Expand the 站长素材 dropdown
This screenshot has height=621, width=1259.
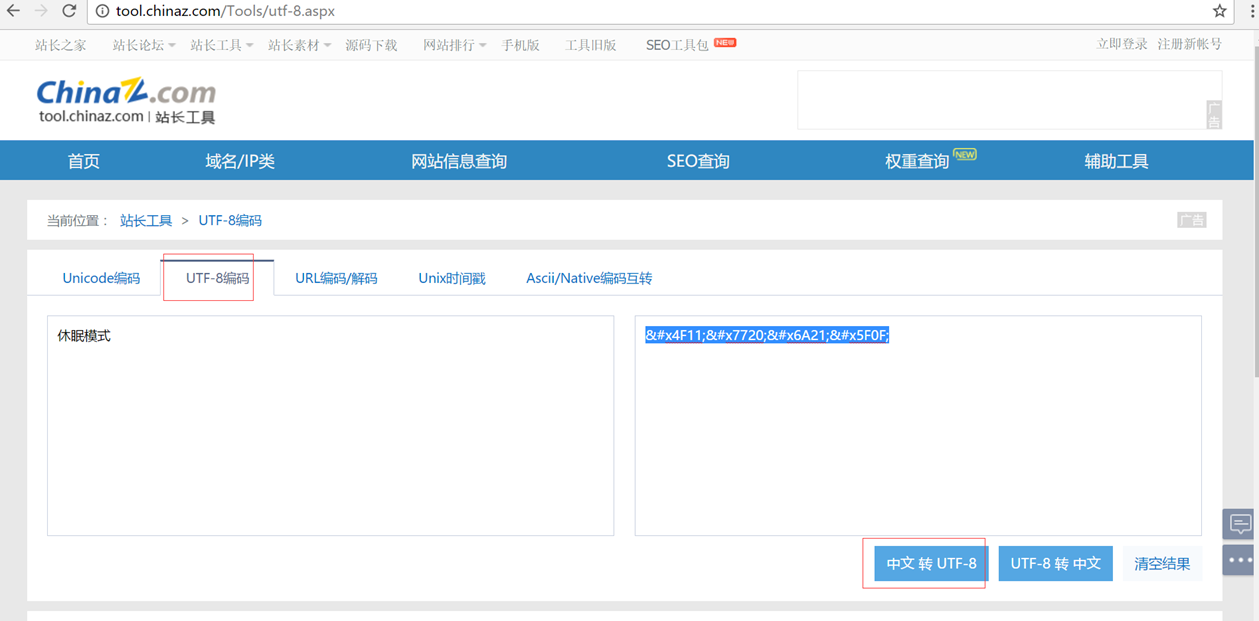(296, 44)
